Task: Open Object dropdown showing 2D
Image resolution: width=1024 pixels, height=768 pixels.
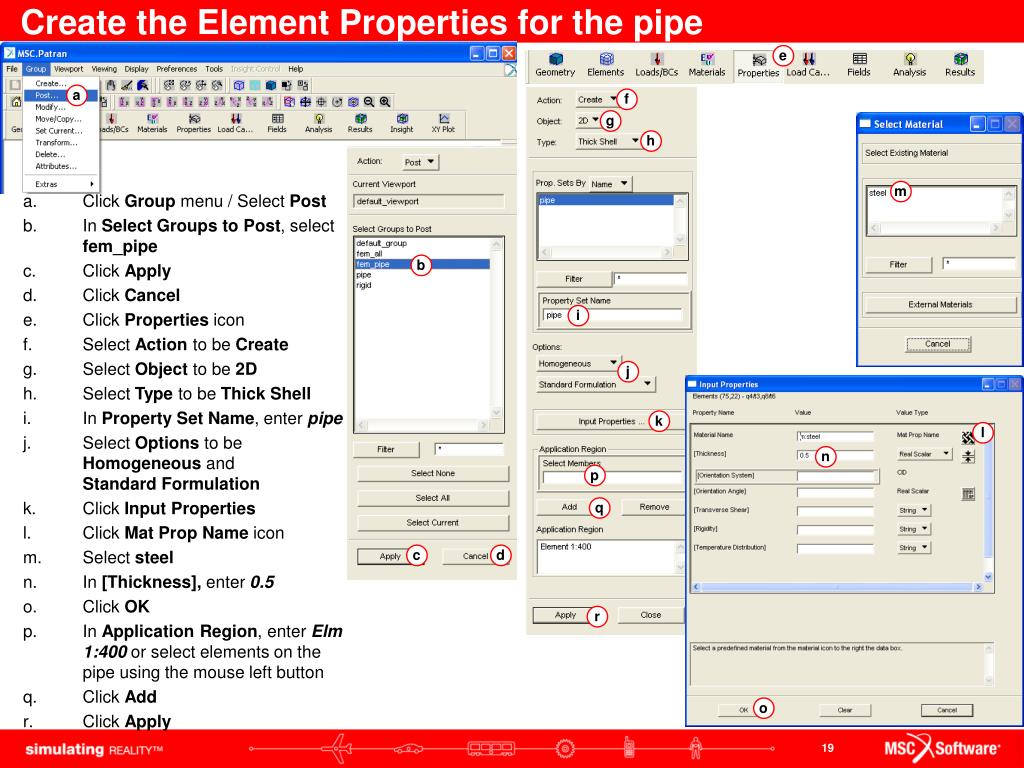Action: 588,121
